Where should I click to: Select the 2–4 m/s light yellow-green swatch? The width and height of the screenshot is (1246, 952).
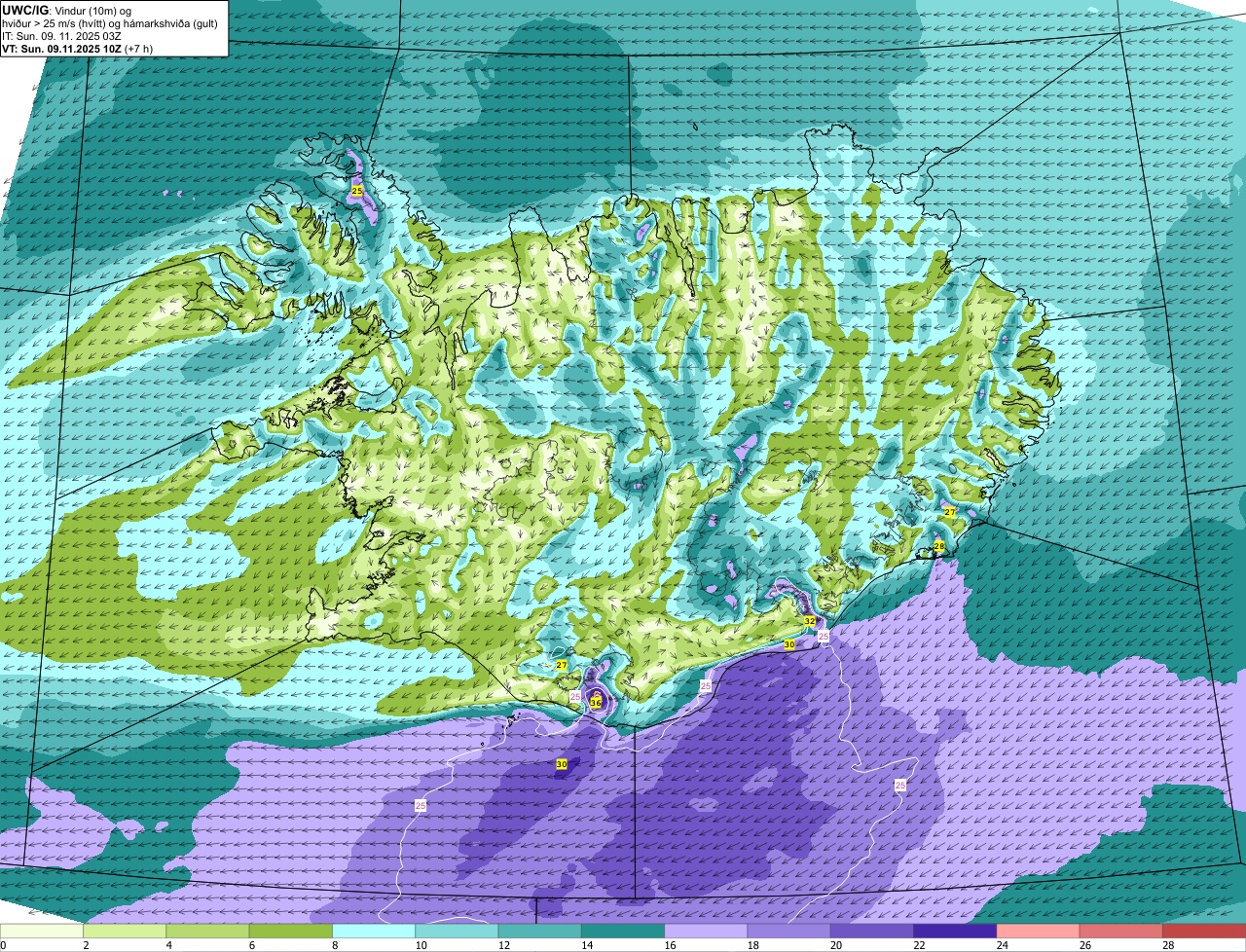click(125, 932)
